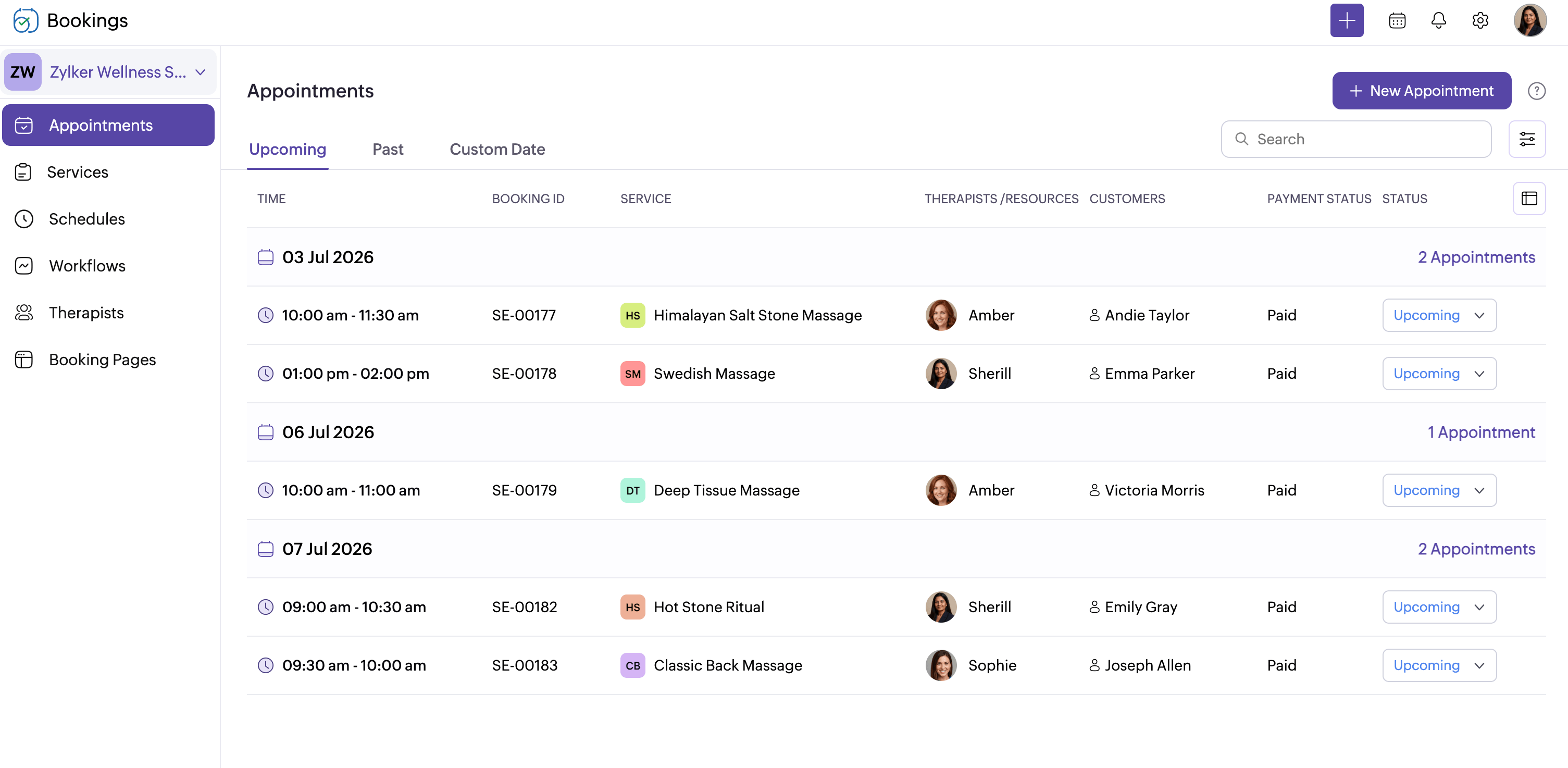1568x768 pixels.
Task: Click the help question mark icon
Action: click(1536, 91)
